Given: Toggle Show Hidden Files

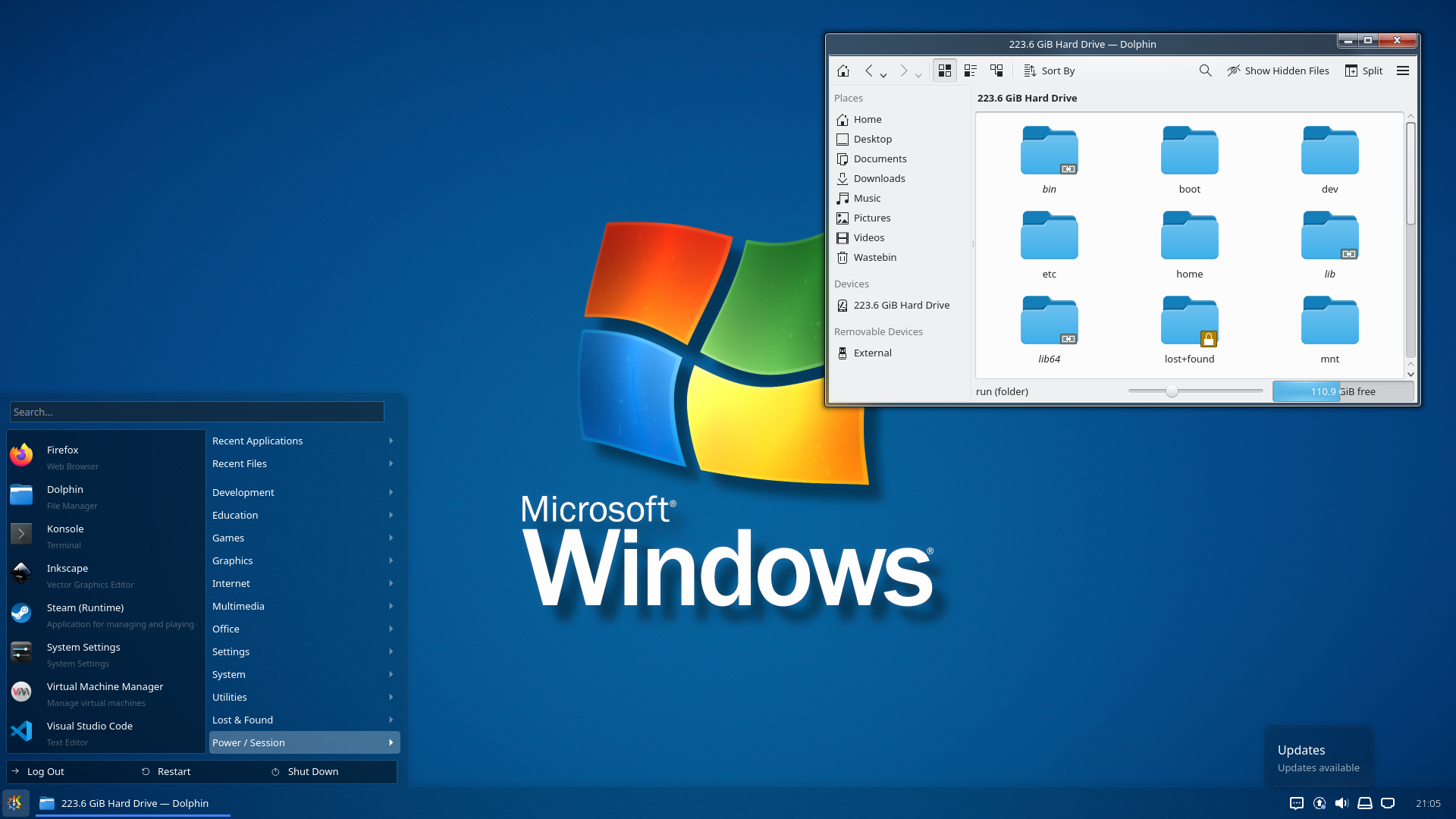Looking at the screenshot, I should coord(1278,71).
